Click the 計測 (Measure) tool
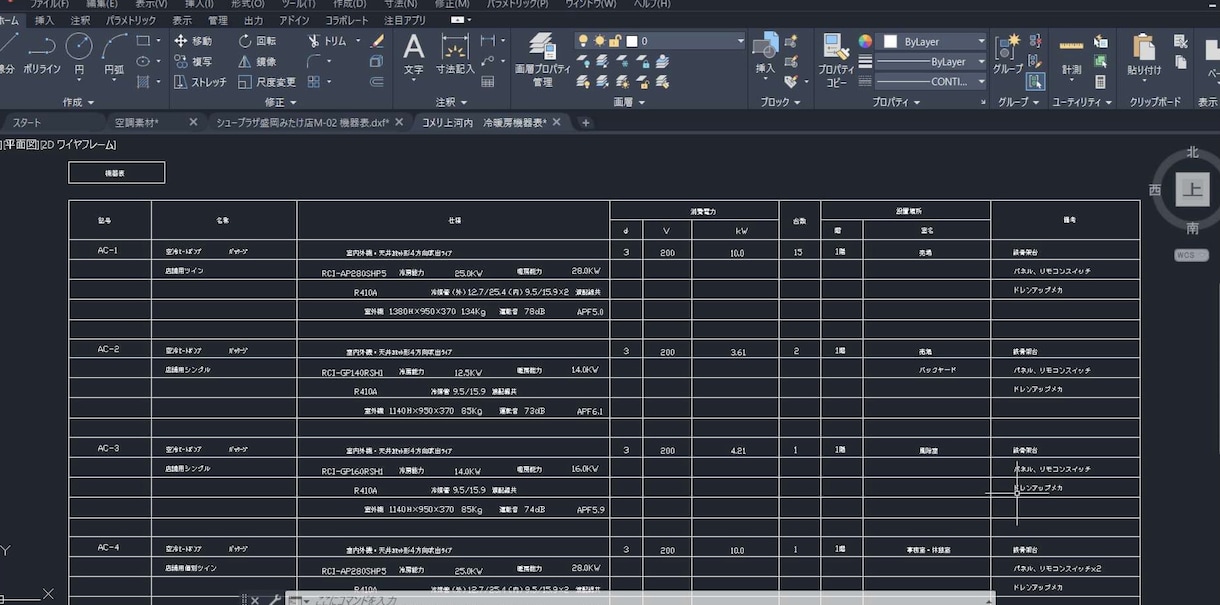Viewport: 1220px width, 605px height. 1072,54
